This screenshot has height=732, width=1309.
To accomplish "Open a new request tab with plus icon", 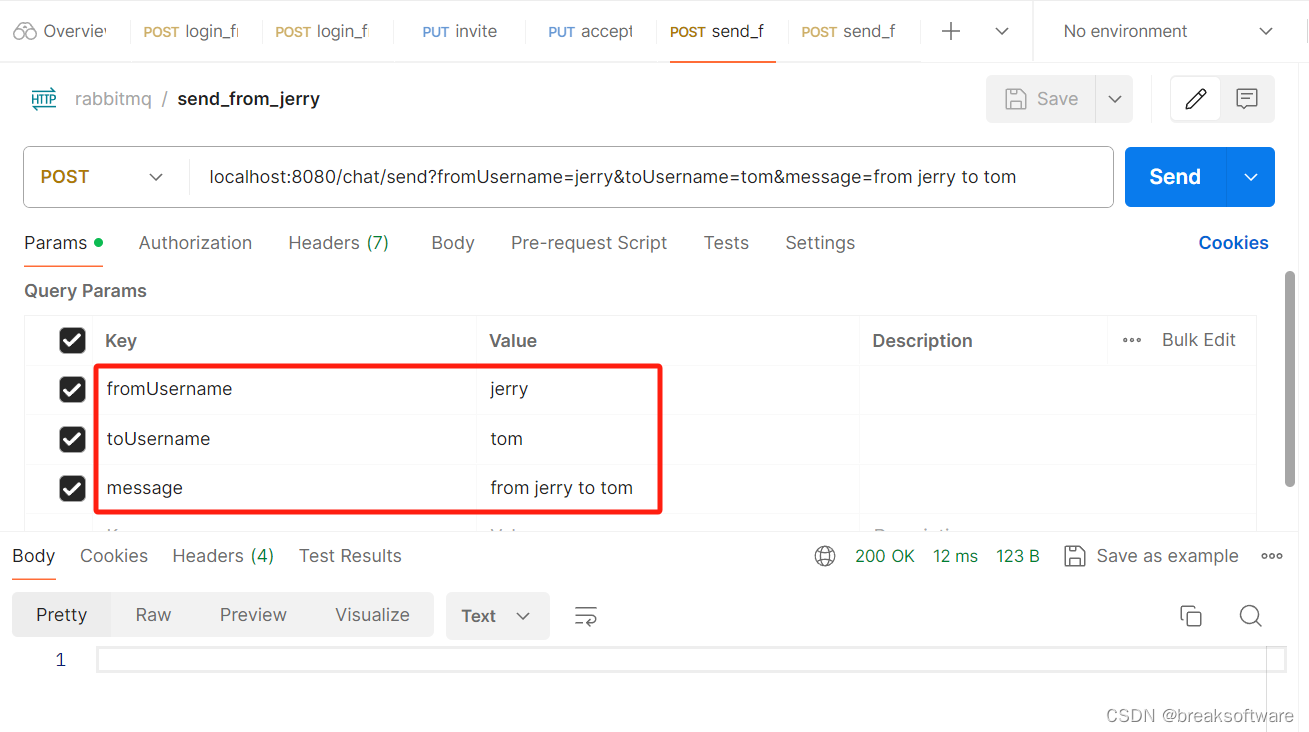I will [951, 31].
